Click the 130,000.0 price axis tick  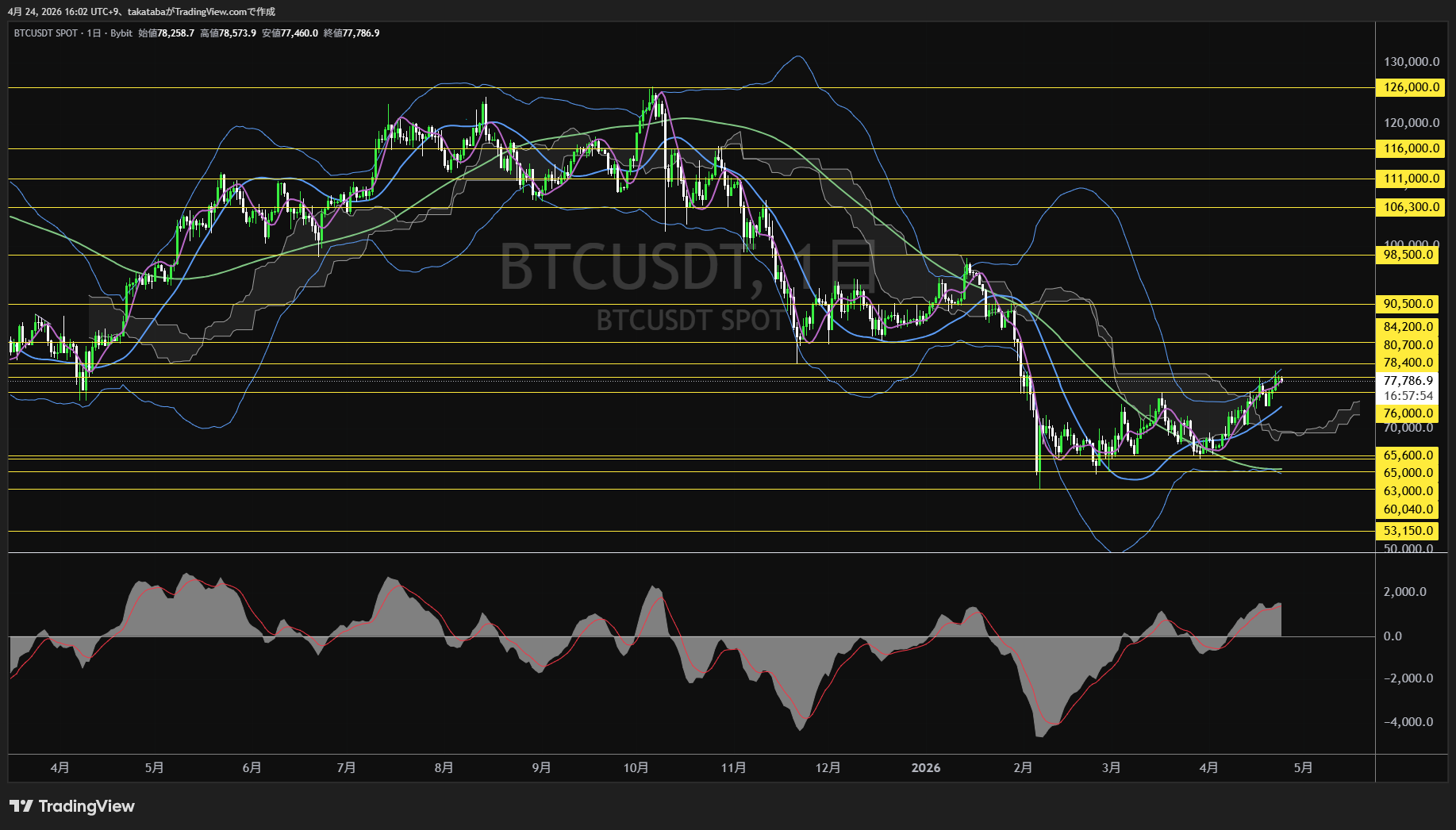click(1412, 62)
